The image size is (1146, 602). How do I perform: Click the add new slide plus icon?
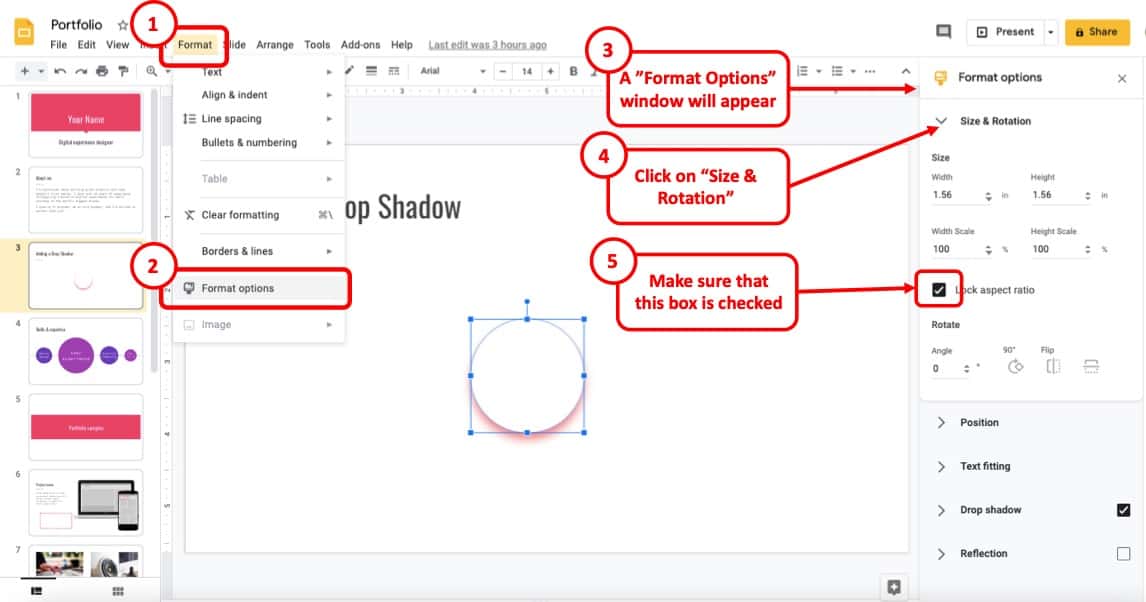(x=25, y=71)
